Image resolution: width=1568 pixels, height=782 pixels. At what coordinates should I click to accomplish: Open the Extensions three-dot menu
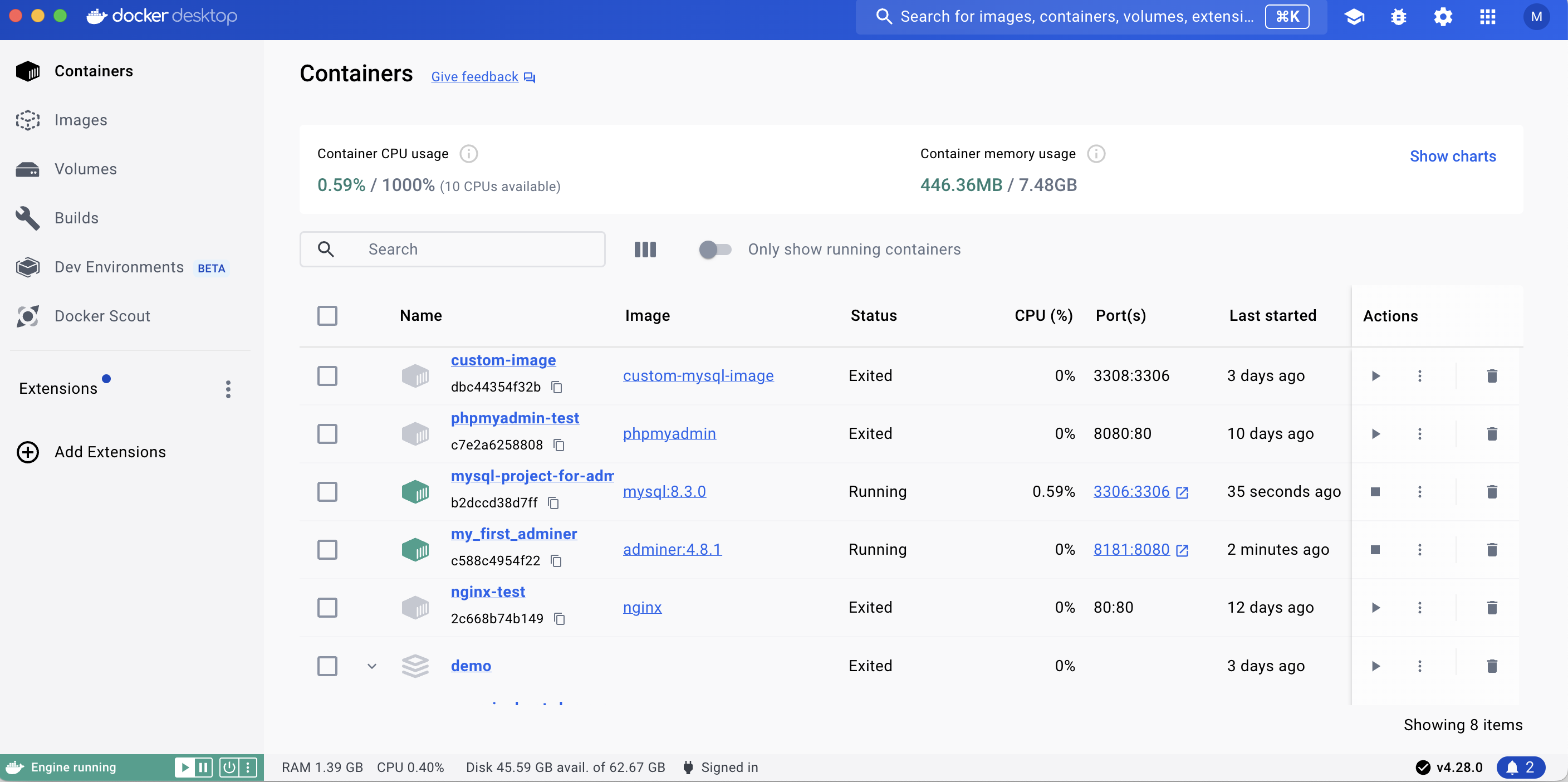point(228,389)
